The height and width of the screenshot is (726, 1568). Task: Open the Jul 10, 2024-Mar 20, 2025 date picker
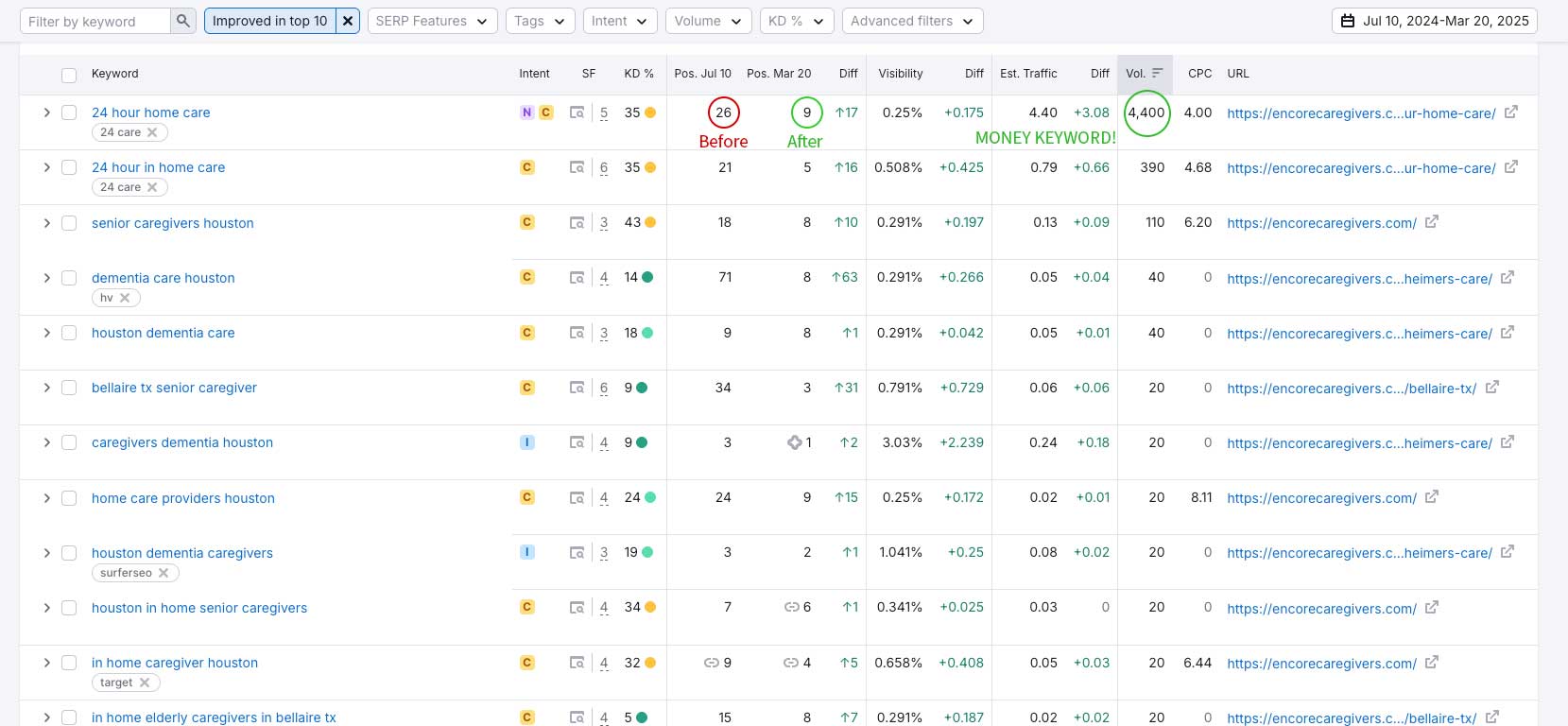pos(1435,21)
